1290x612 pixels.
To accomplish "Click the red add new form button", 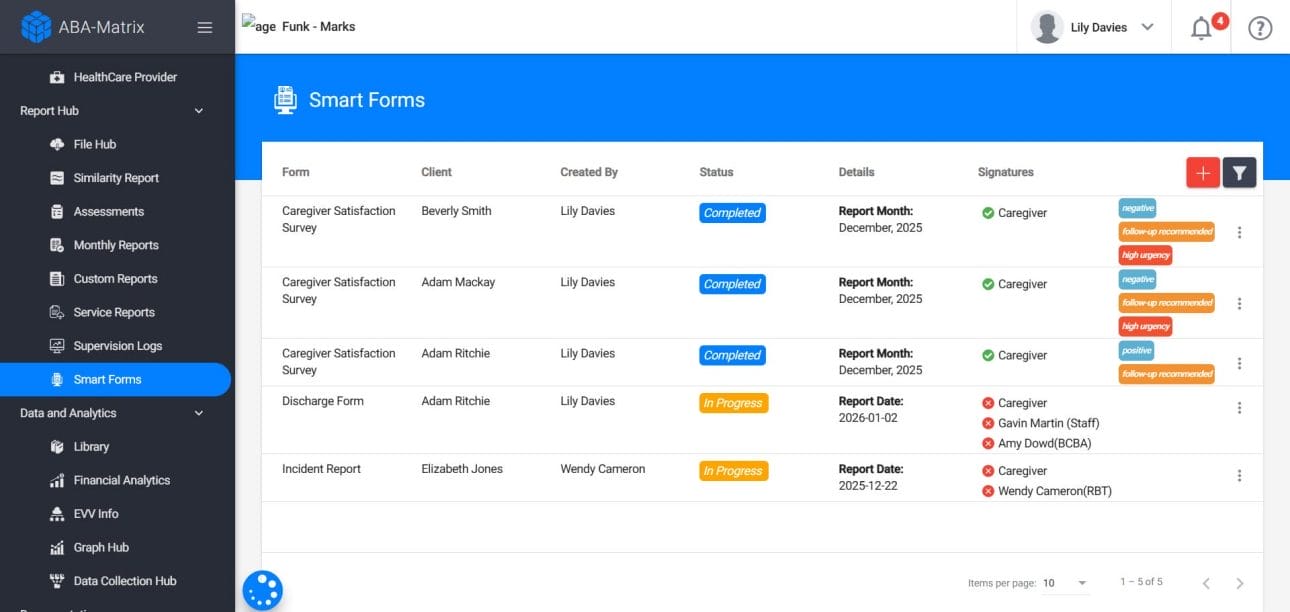I will (1202, 173).
